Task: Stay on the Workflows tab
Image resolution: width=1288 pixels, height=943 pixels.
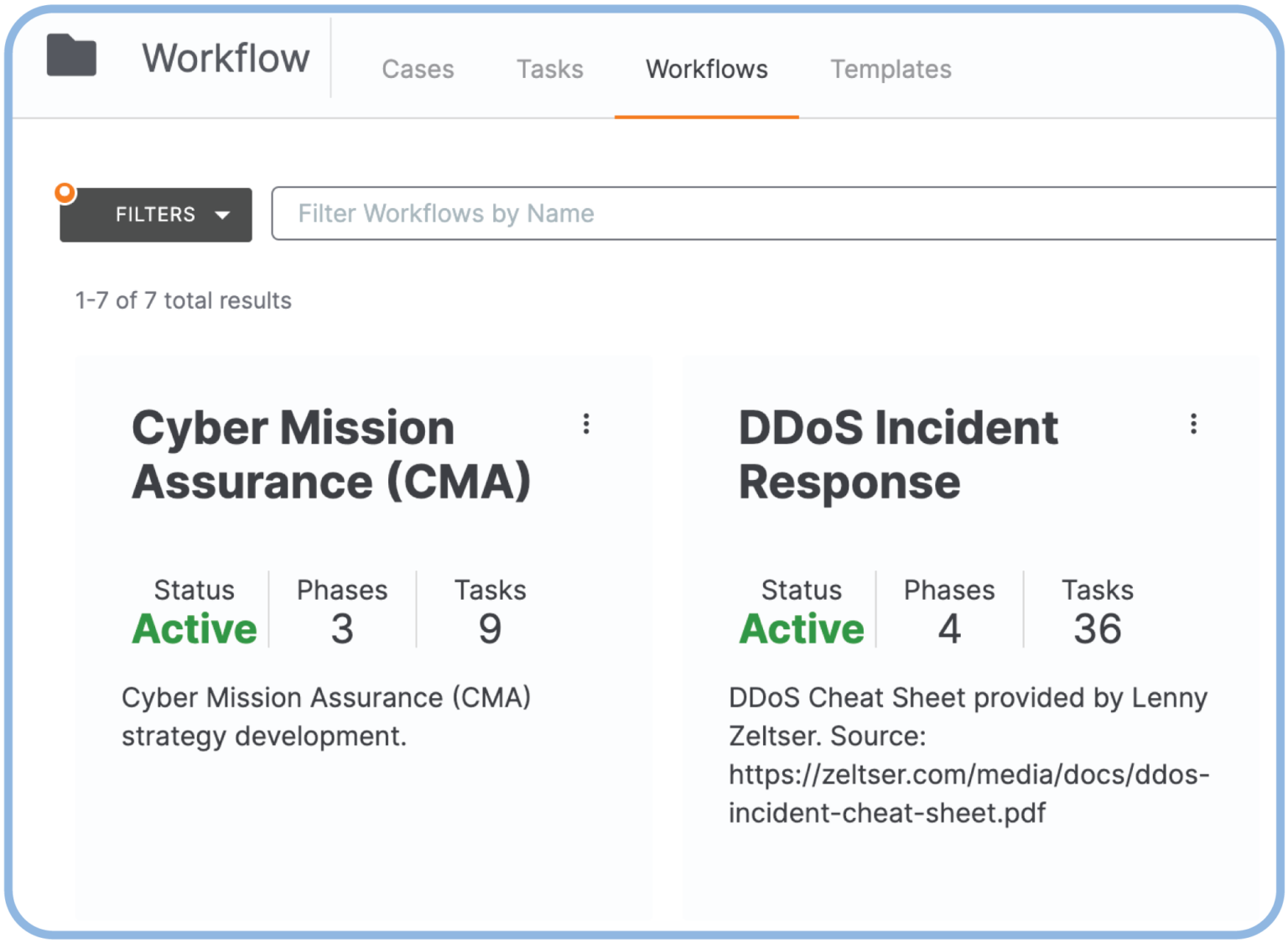Action: point(707,69)
